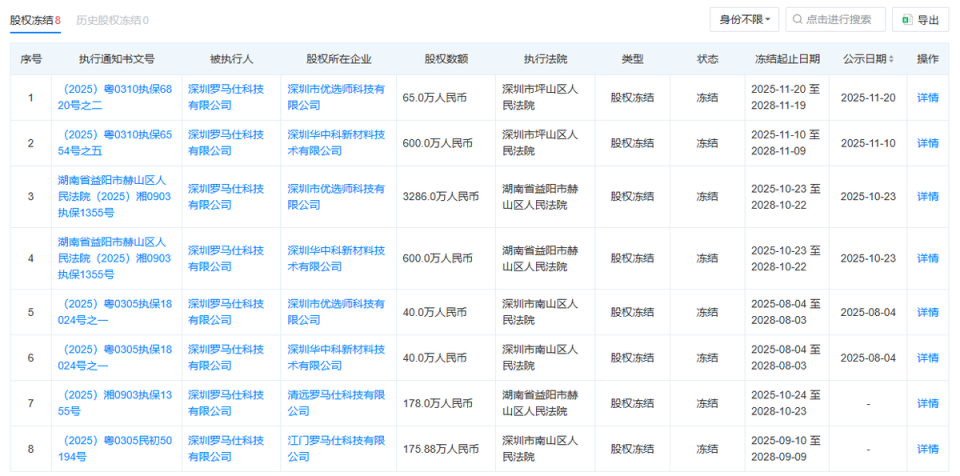Open 深圳市优选师科技有限公司 in row 5
The width and height of the screenshot is (960, 476).
336,312
